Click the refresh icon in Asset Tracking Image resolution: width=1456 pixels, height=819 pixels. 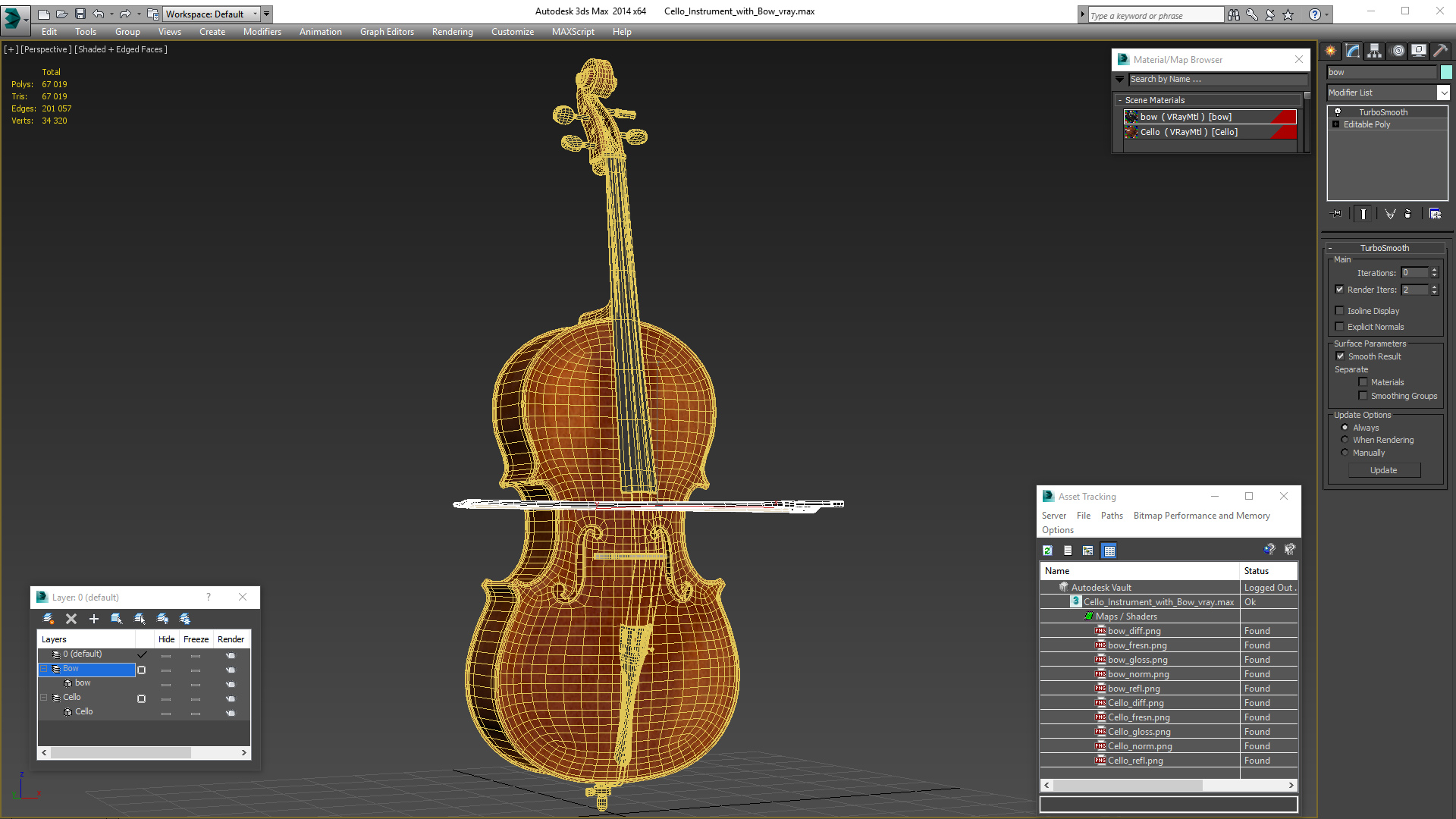pos(1047,551)
